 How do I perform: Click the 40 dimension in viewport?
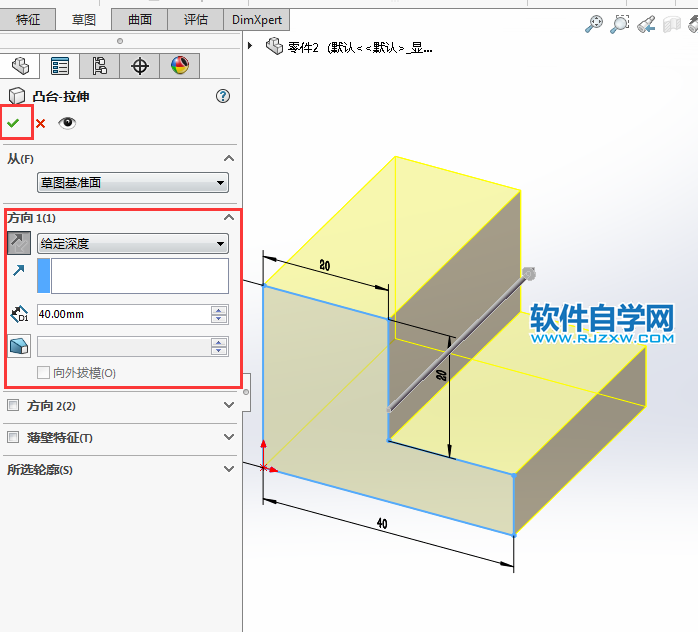(382, 523)
